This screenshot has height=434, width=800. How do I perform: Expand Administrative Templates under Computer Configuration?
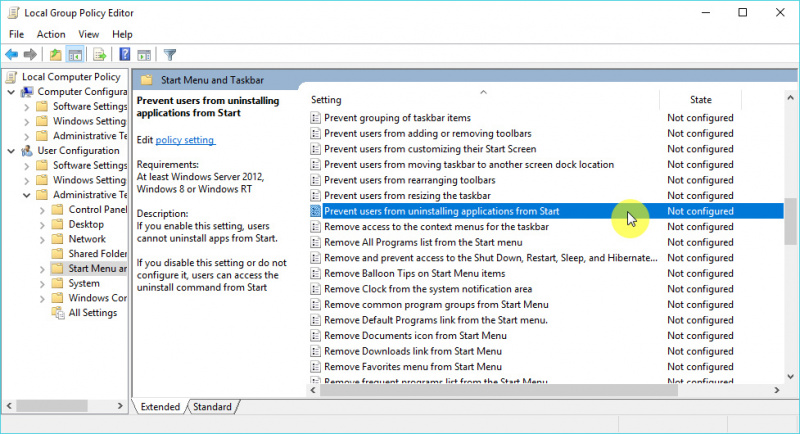coord(27,137)
